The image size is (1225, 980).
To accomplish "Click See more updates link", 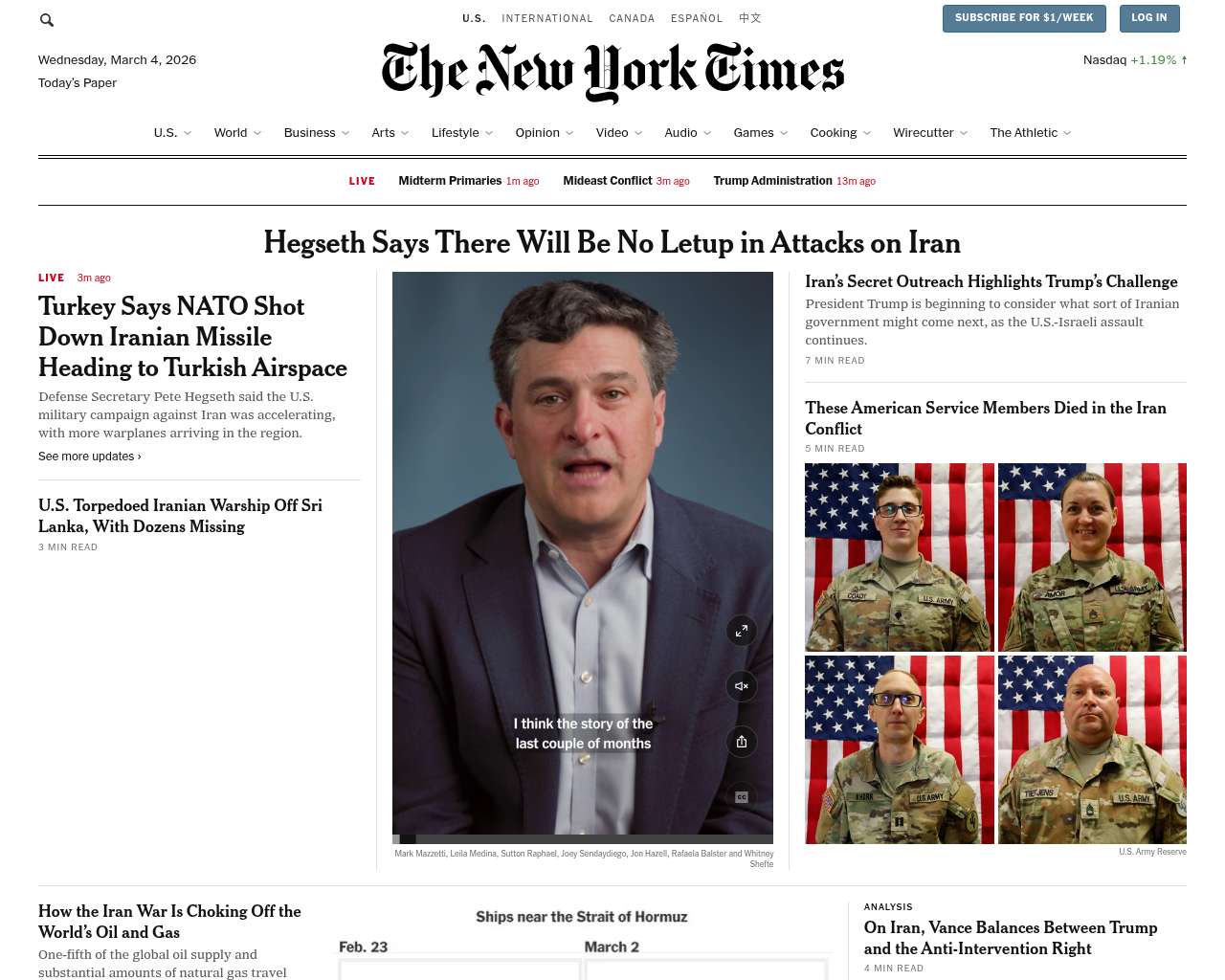I will click(90, 457).
